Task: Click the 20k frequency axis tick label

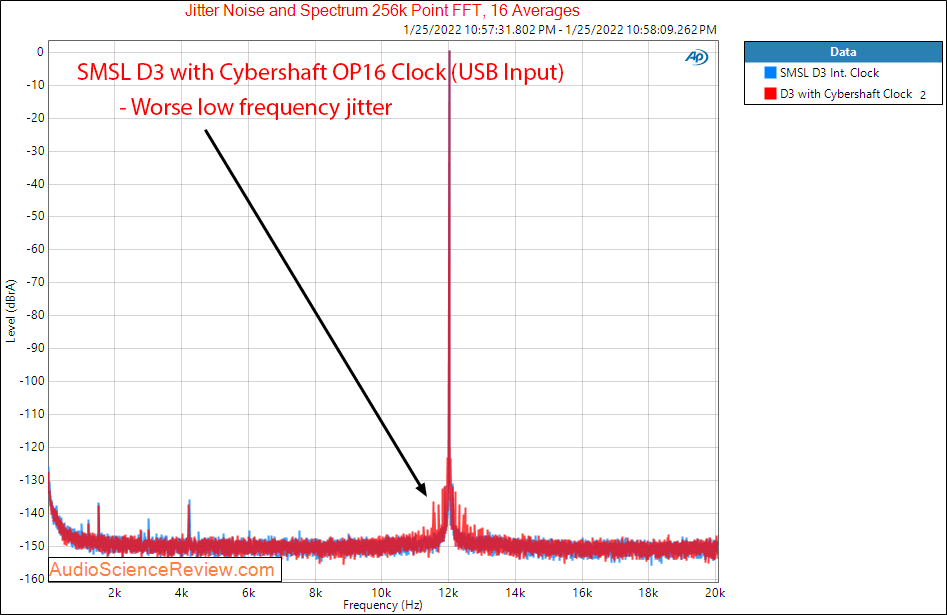Action: [715, 593]
